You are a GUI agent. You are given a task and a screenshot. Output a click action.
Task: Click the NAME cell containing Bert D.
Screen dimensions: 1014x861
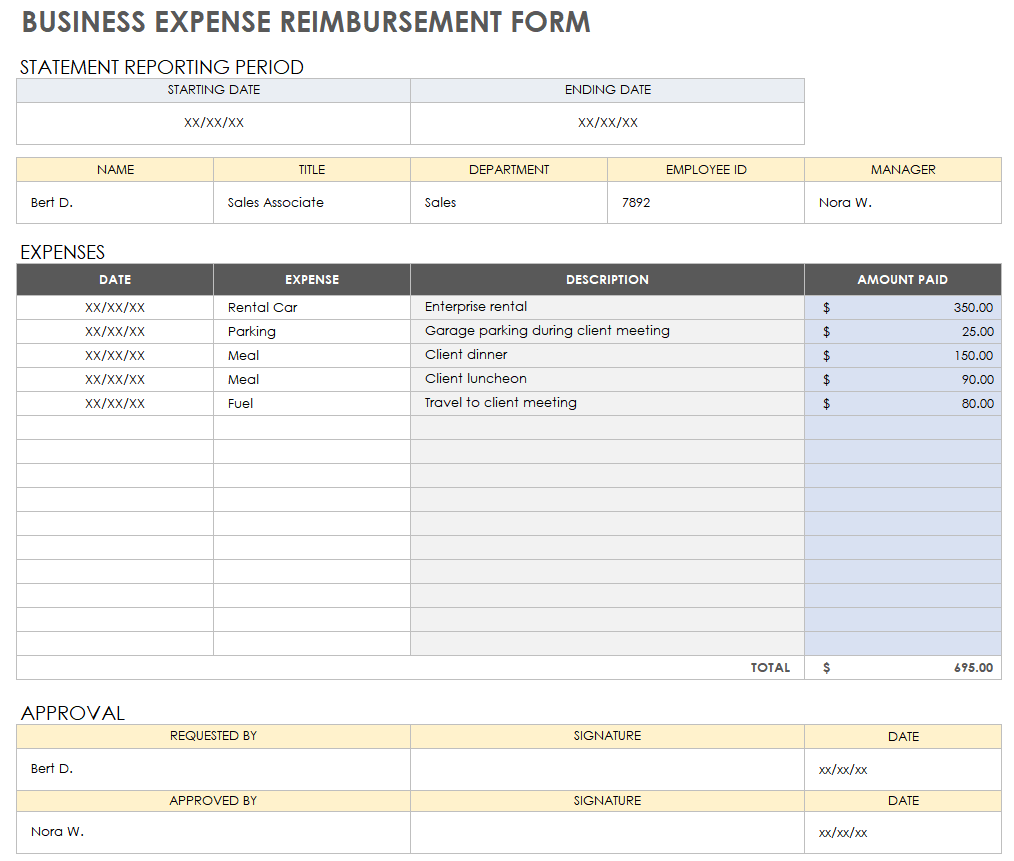[114, 202]
